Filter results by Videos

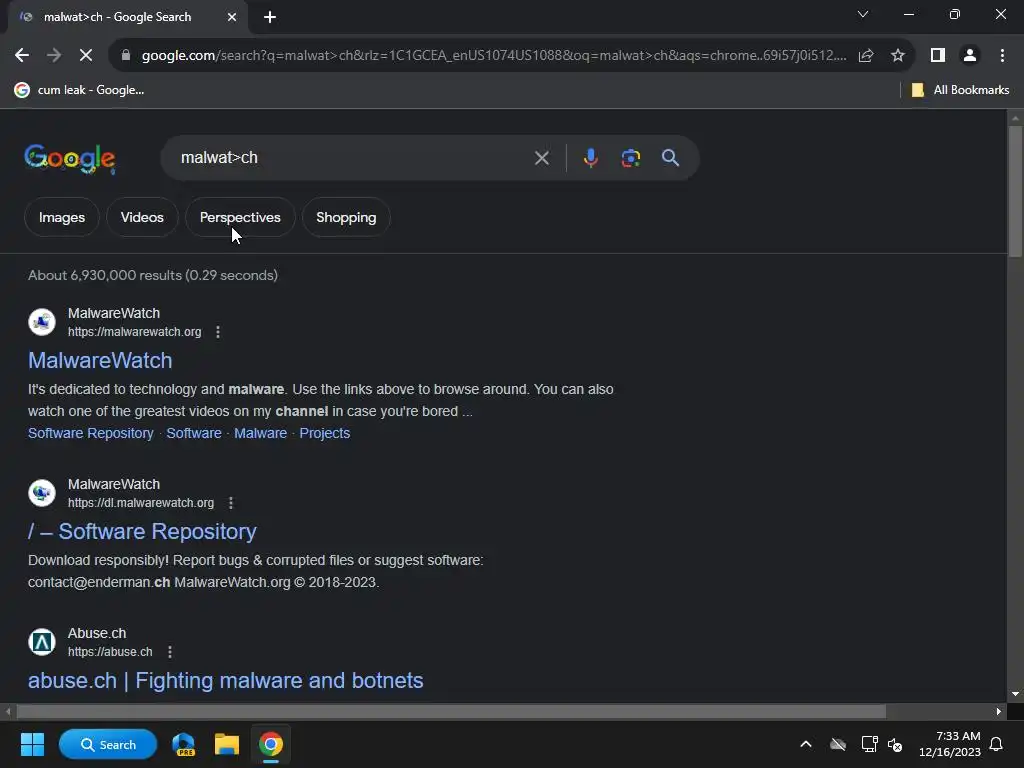pyautogui.click(x=142, y=217)
